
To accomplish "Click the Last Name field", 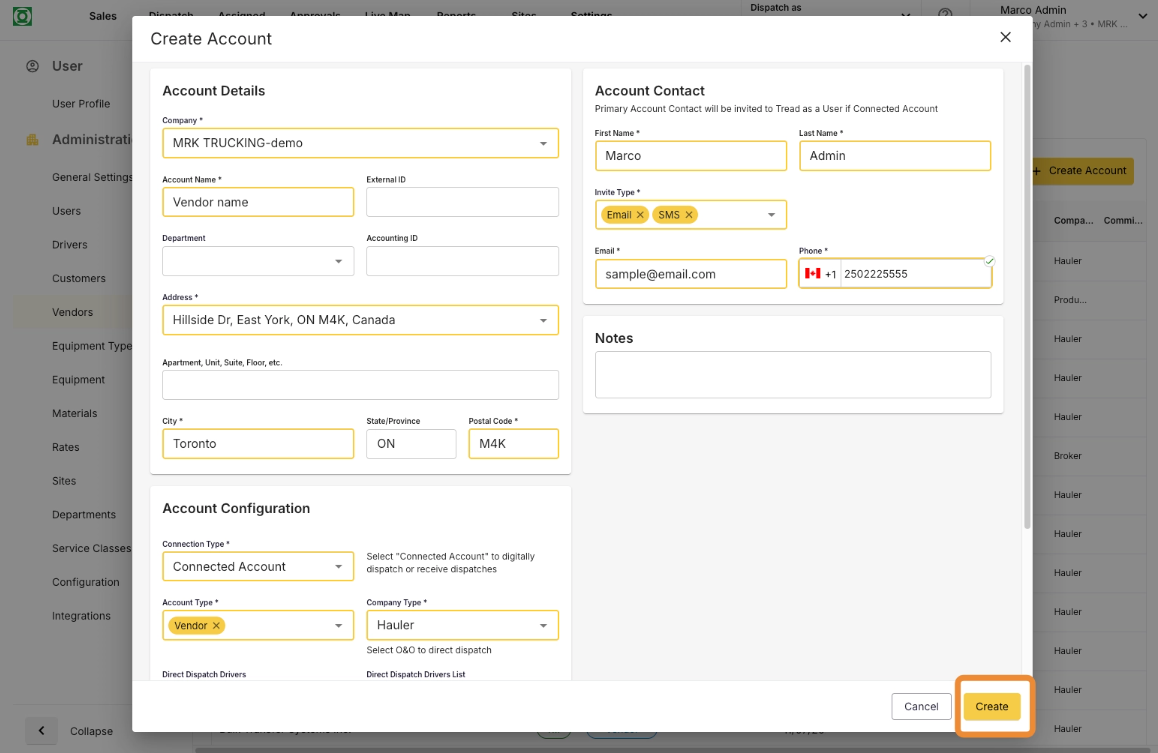I will tap(895, 156).
